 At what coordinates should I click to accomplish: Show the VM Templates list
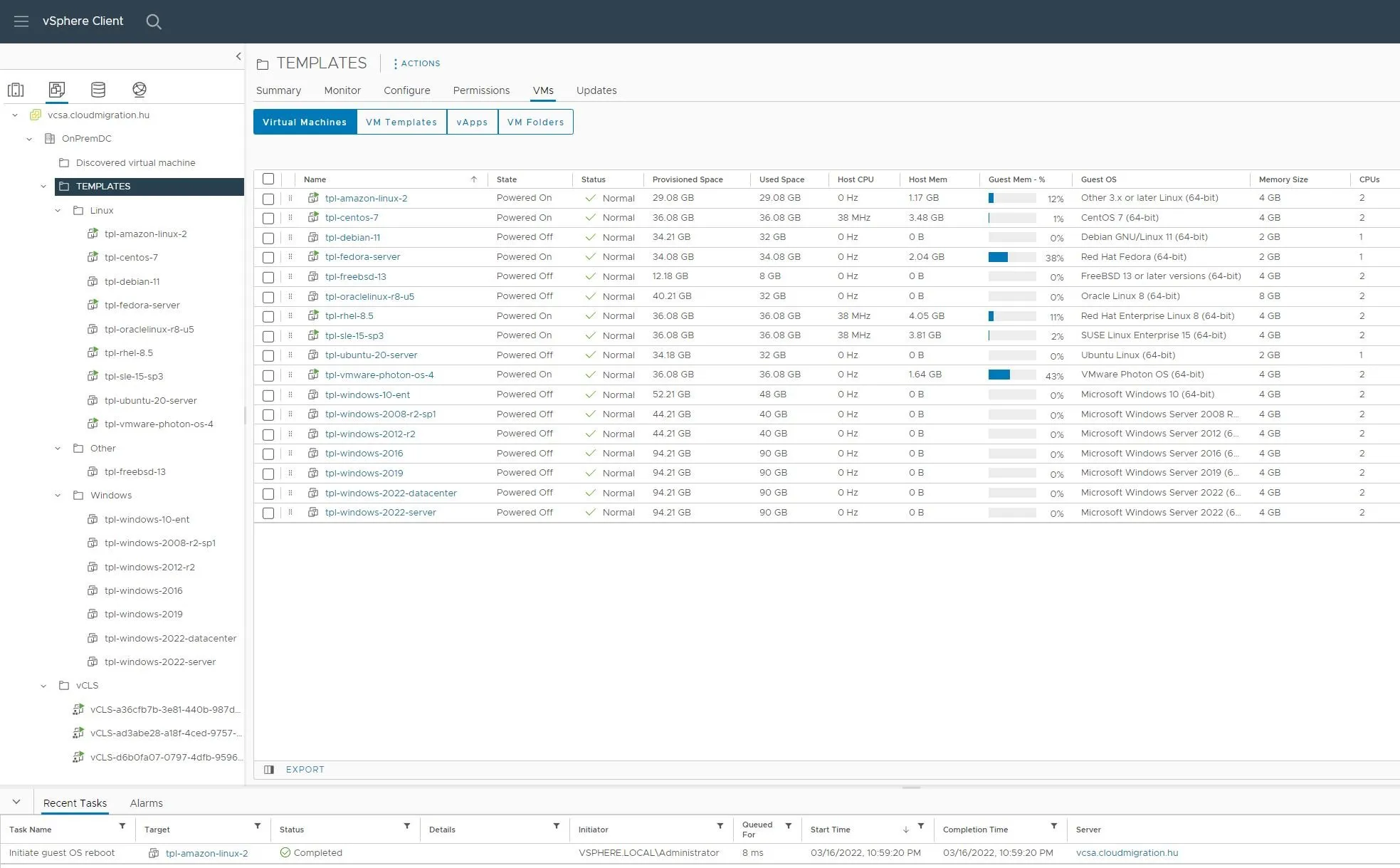(401, 122)
